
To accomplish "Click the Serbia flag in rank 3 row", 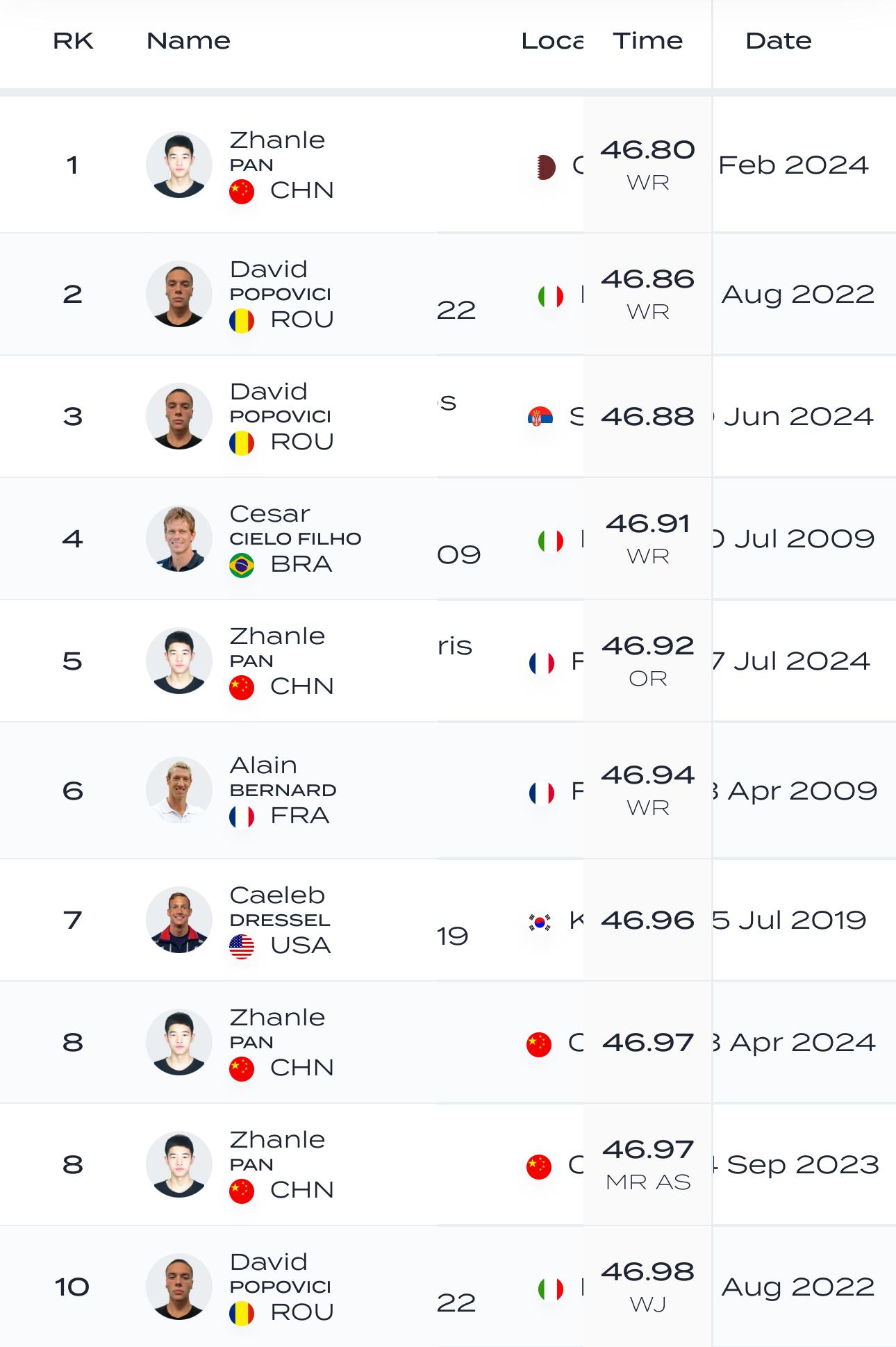I will [540, 417].
